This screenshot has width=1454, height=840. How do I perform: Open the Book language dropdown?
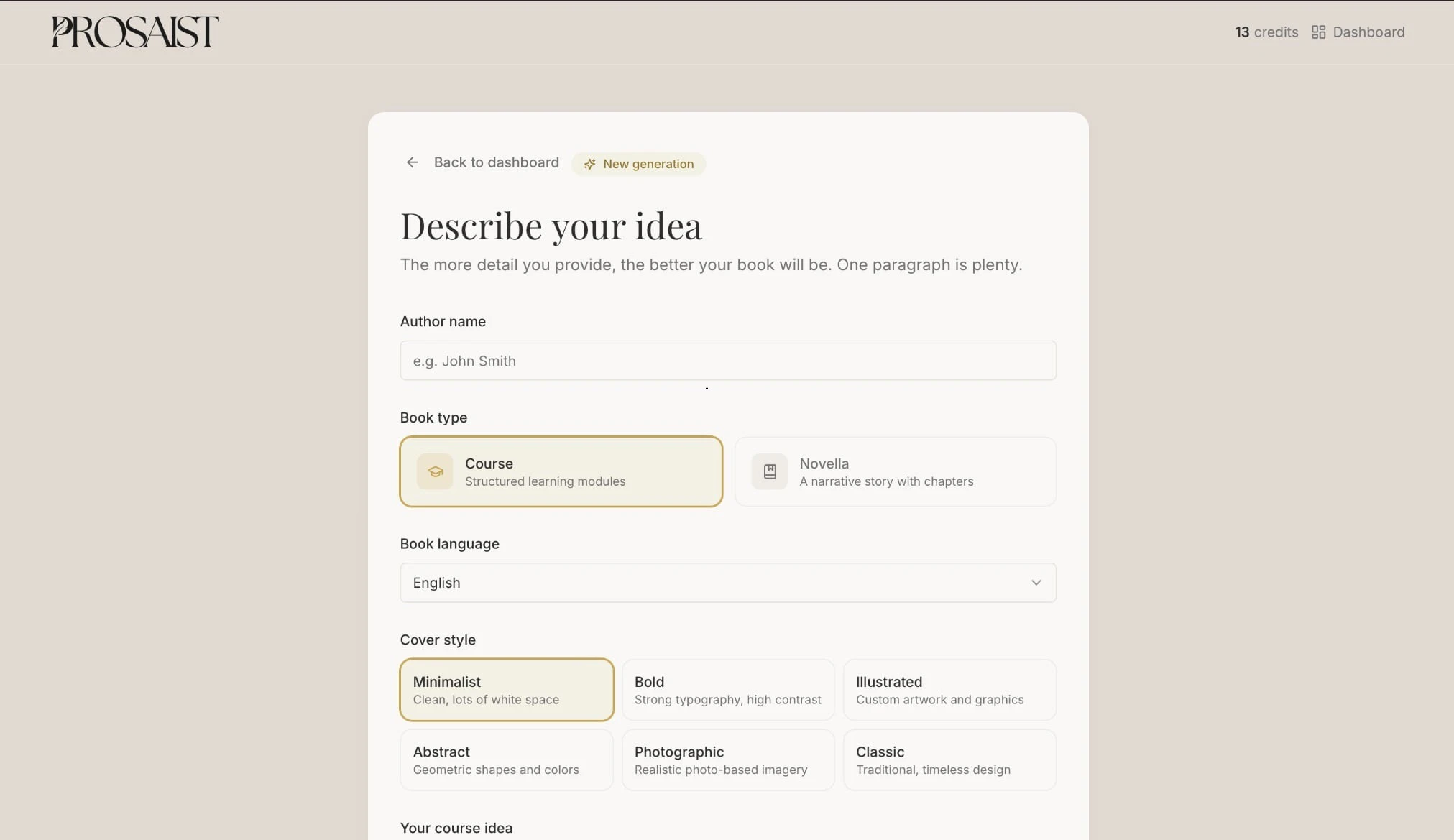pyautogui.click(x=719, y=583)
